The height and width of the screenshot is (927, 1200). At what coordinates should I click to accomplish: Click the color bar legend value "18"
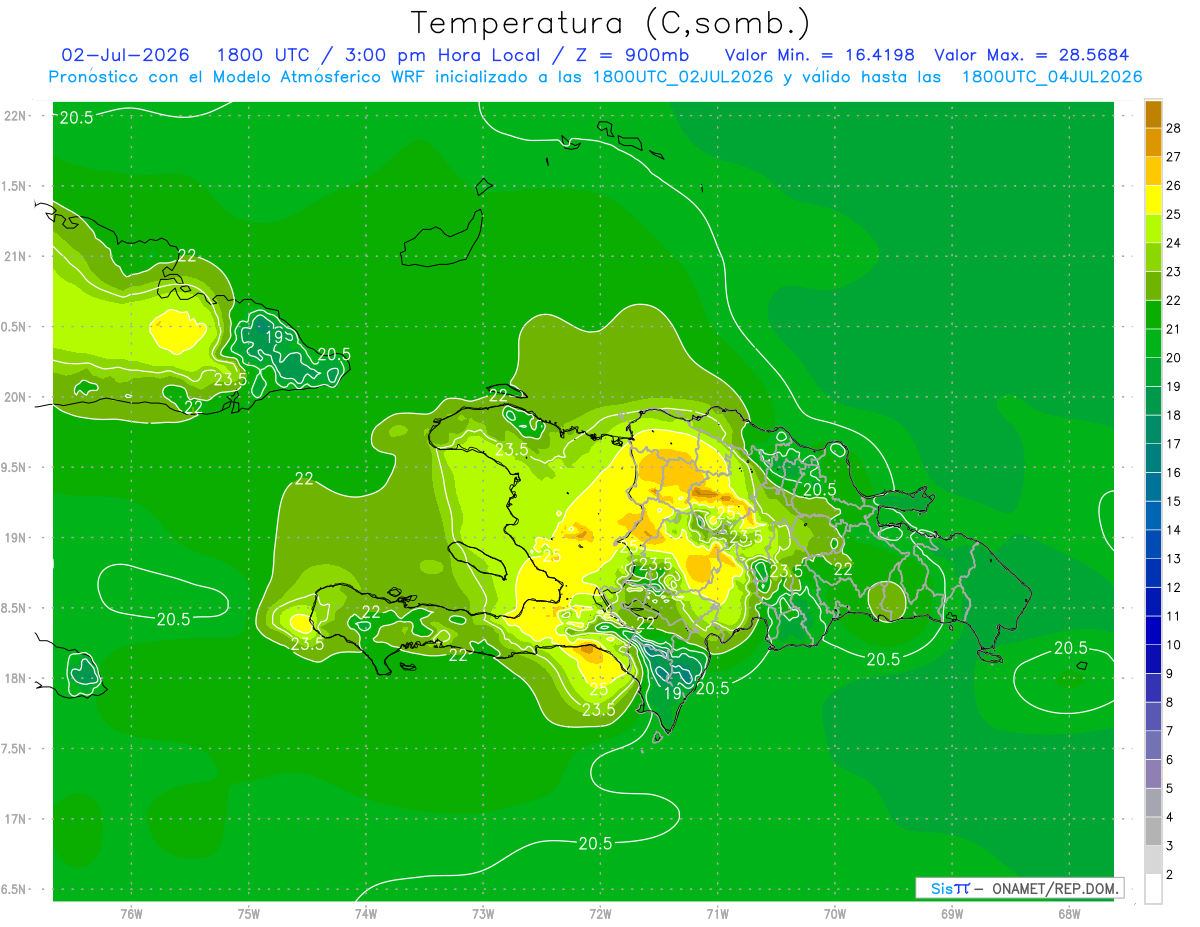(1174, 416)
